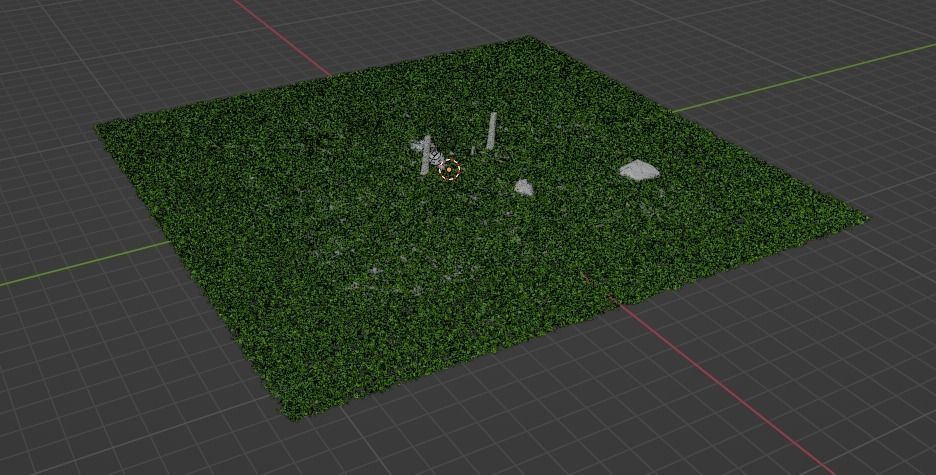Select the gray cross-shaped post object
This screenshot has height=475, width=936.
423,153
